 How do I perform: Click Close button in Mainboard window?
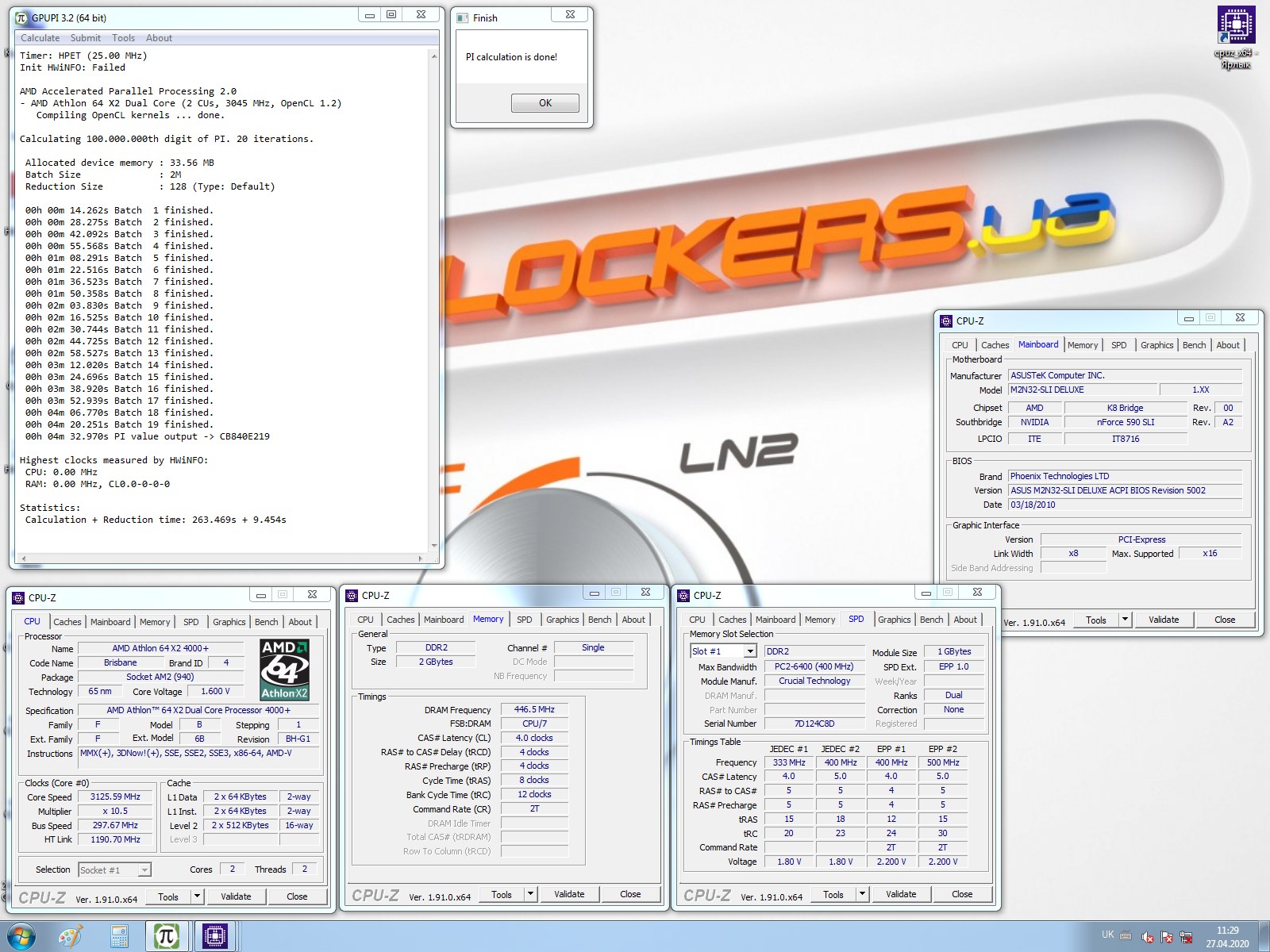click(x=1225, y=620)
